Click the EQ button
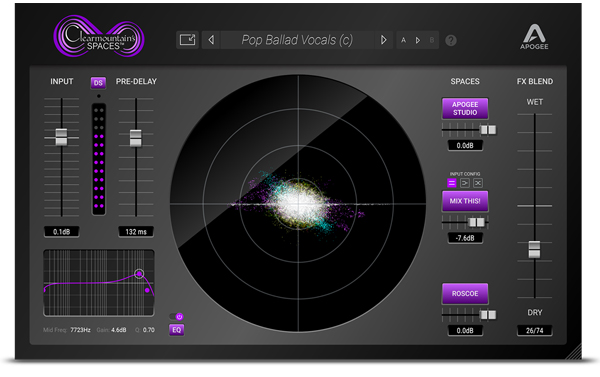600x377 pixels. (x=176, y=330)
